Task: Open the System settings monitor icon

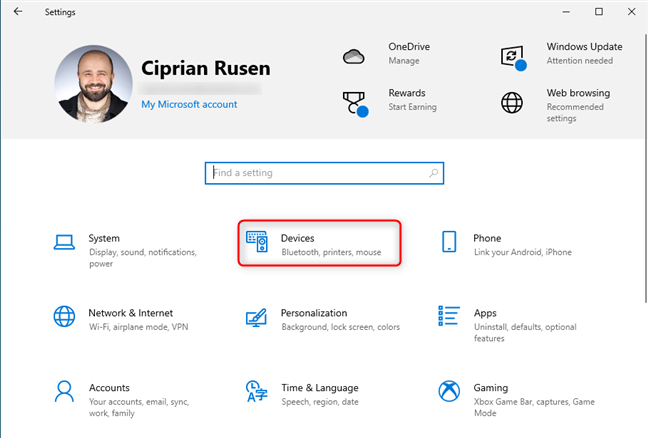Action: (64, 243)
